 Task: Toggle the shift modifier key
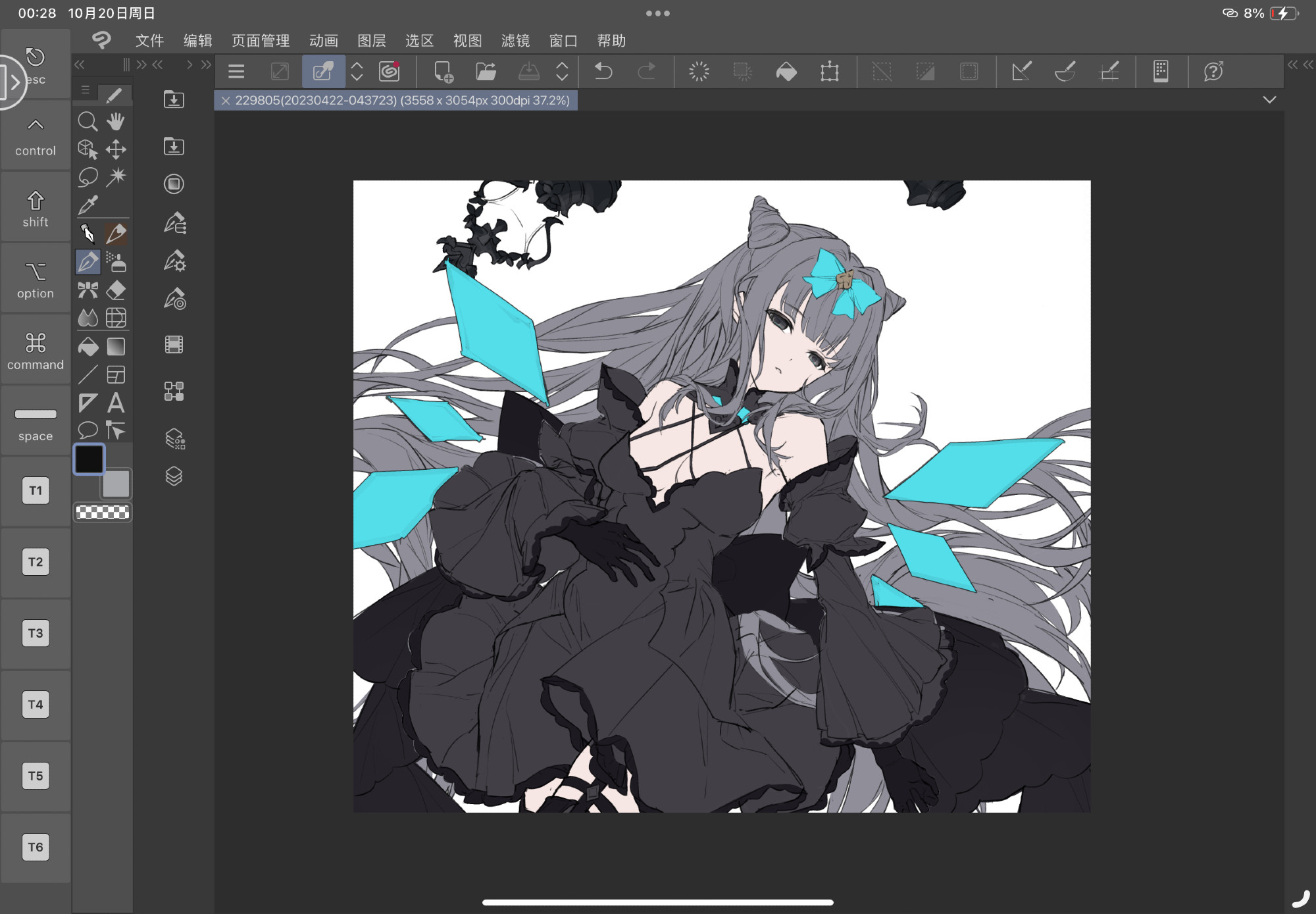click(x=36, y=208)
